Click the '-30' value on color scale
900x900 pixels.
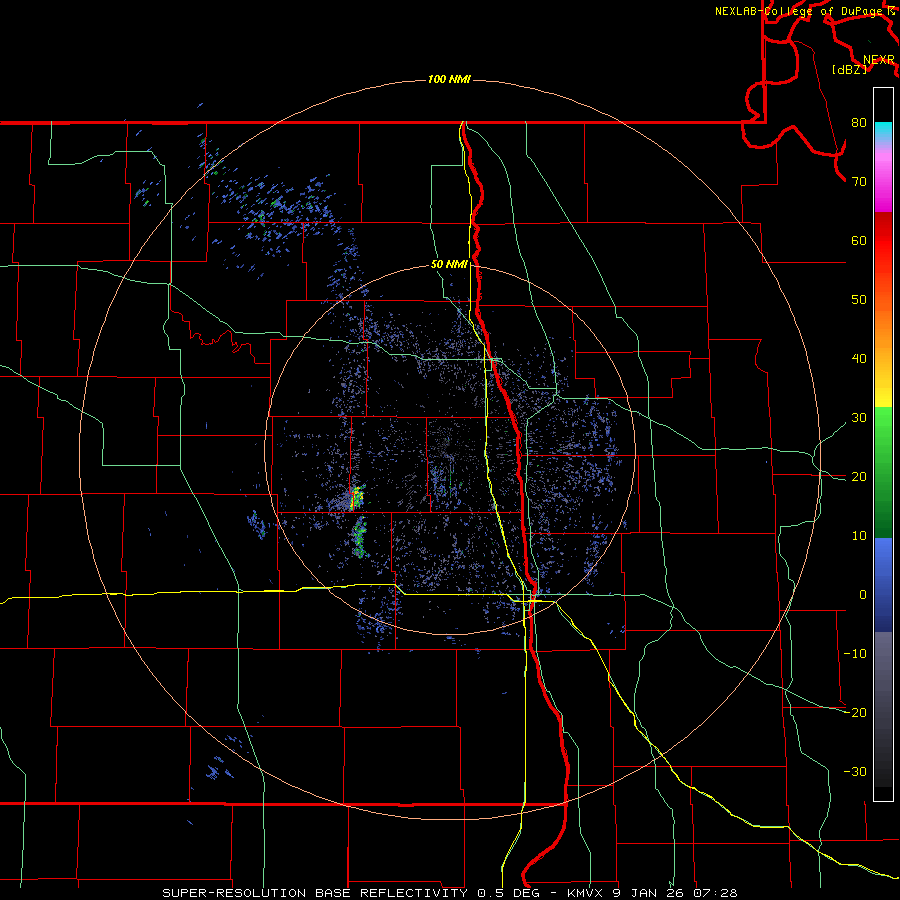point(855,772)
